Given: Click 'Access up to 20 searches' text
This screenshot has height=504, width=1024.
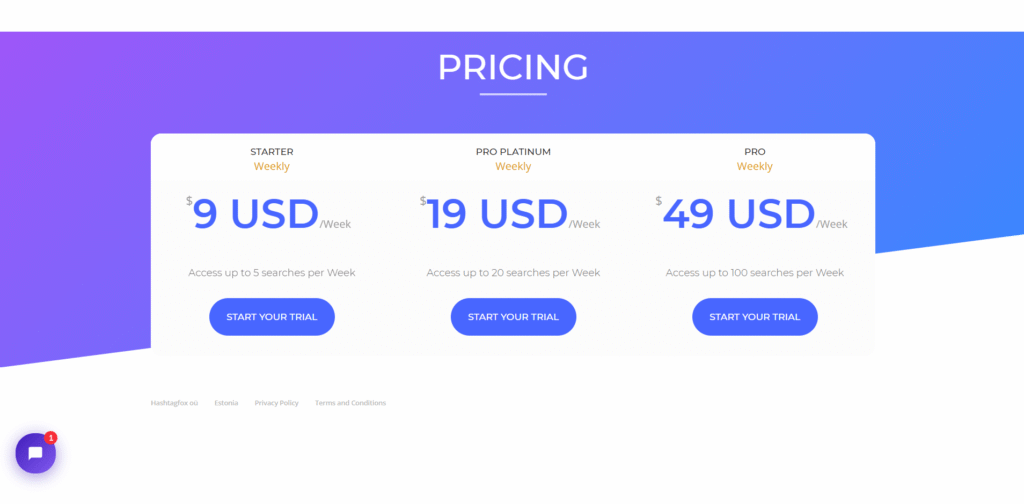Looking at the screenshot, I should click(x=513, y=272).
